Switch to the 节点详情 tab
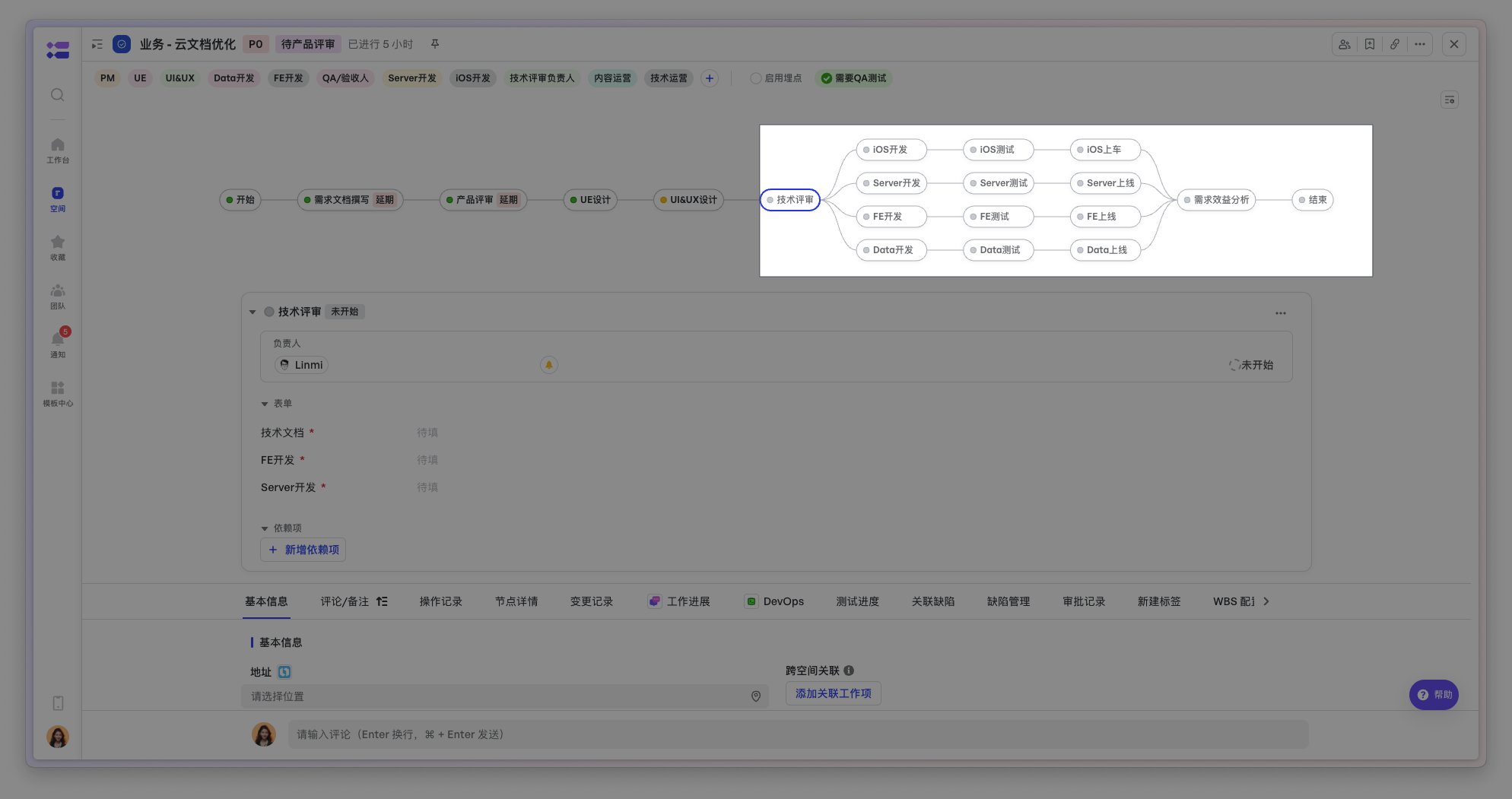 (516, 601)
